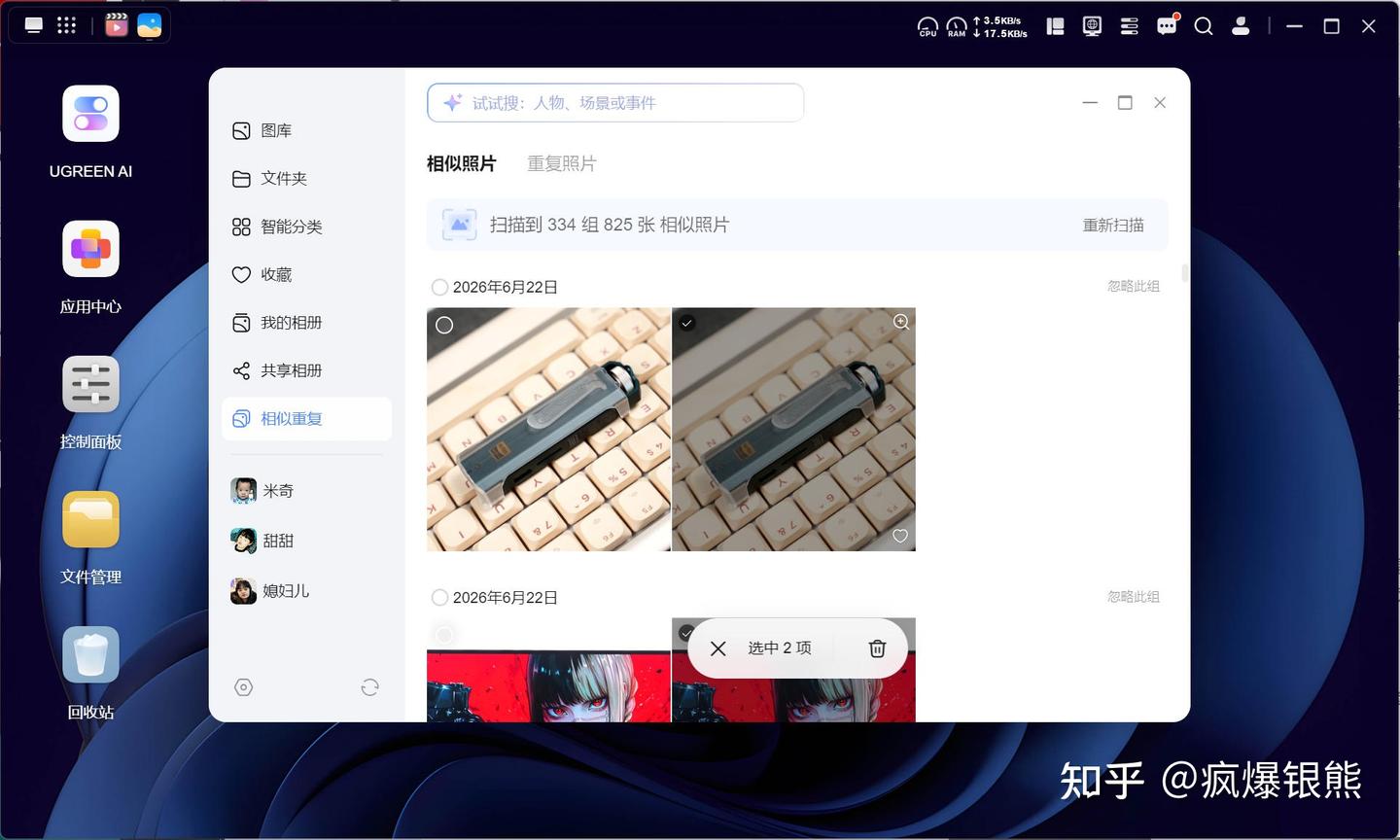Image resolution: width=1400 pixels, height=840 pixels.
Task: Click the 扫描到 334 组 825 张 相似照片 text
Action: 610,225
